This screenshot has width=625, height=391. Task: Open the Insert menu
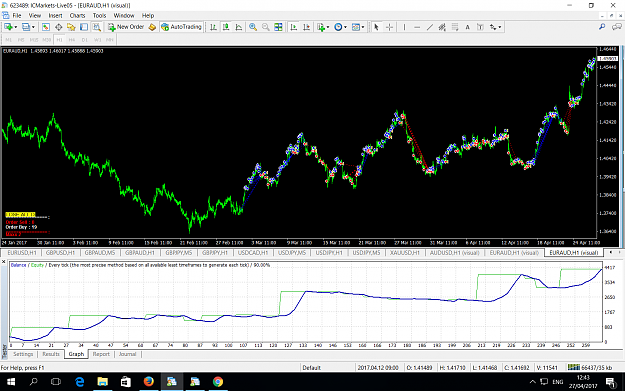click(55, 16)
